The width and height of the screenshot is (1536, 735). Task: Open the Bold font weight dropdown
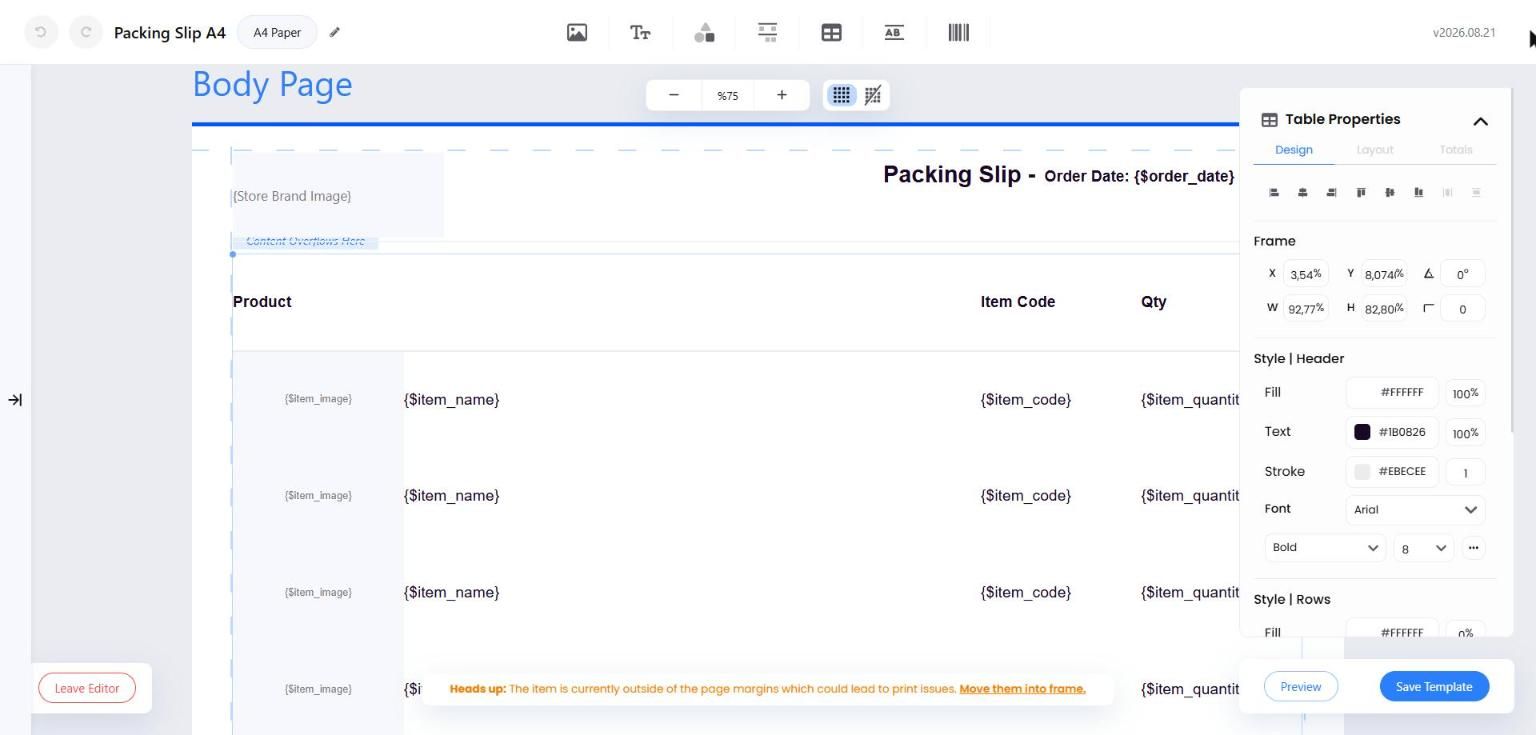click(1325, 548)
